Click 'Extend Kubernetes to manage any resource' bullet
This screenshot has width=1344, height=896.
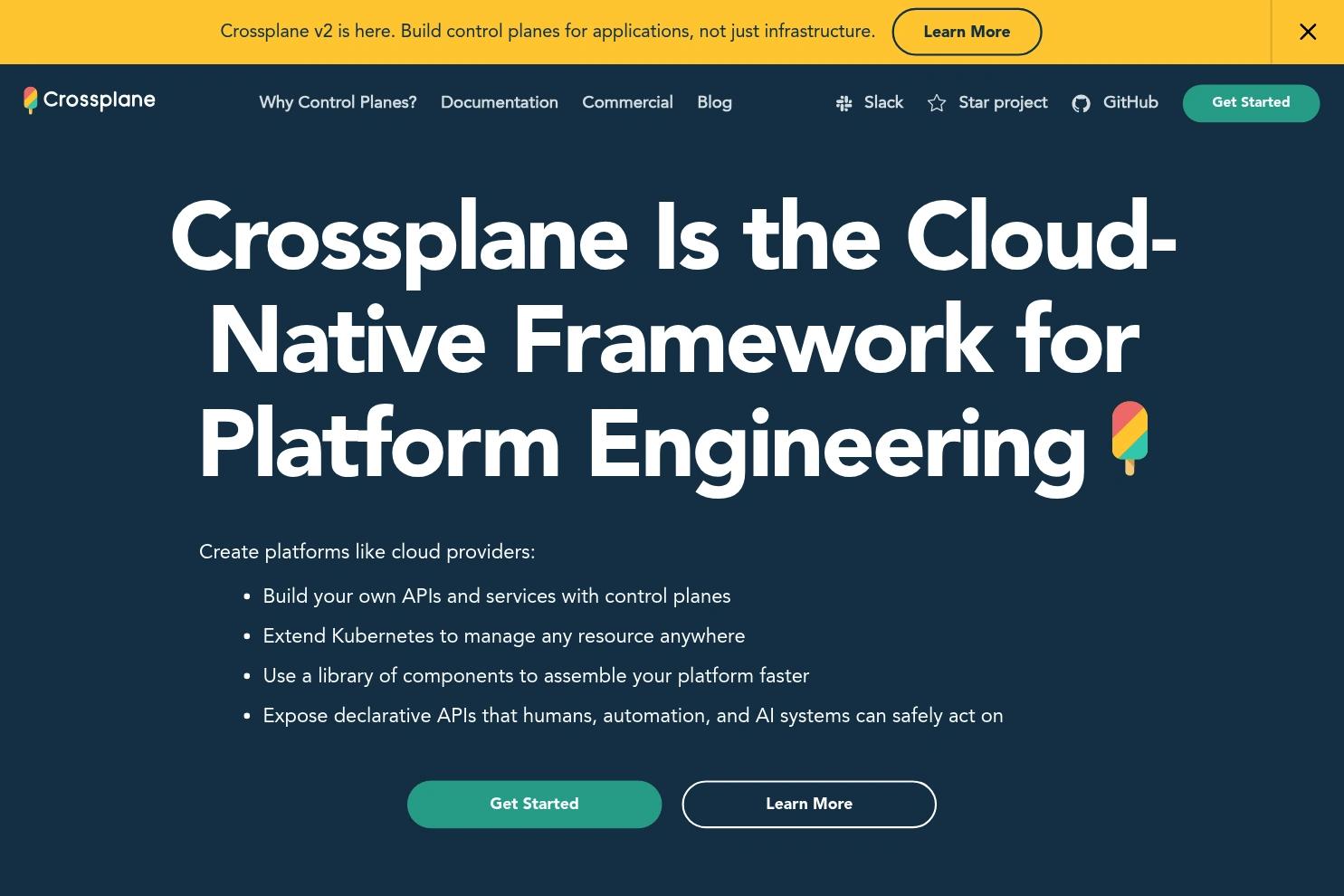(504, 636)
